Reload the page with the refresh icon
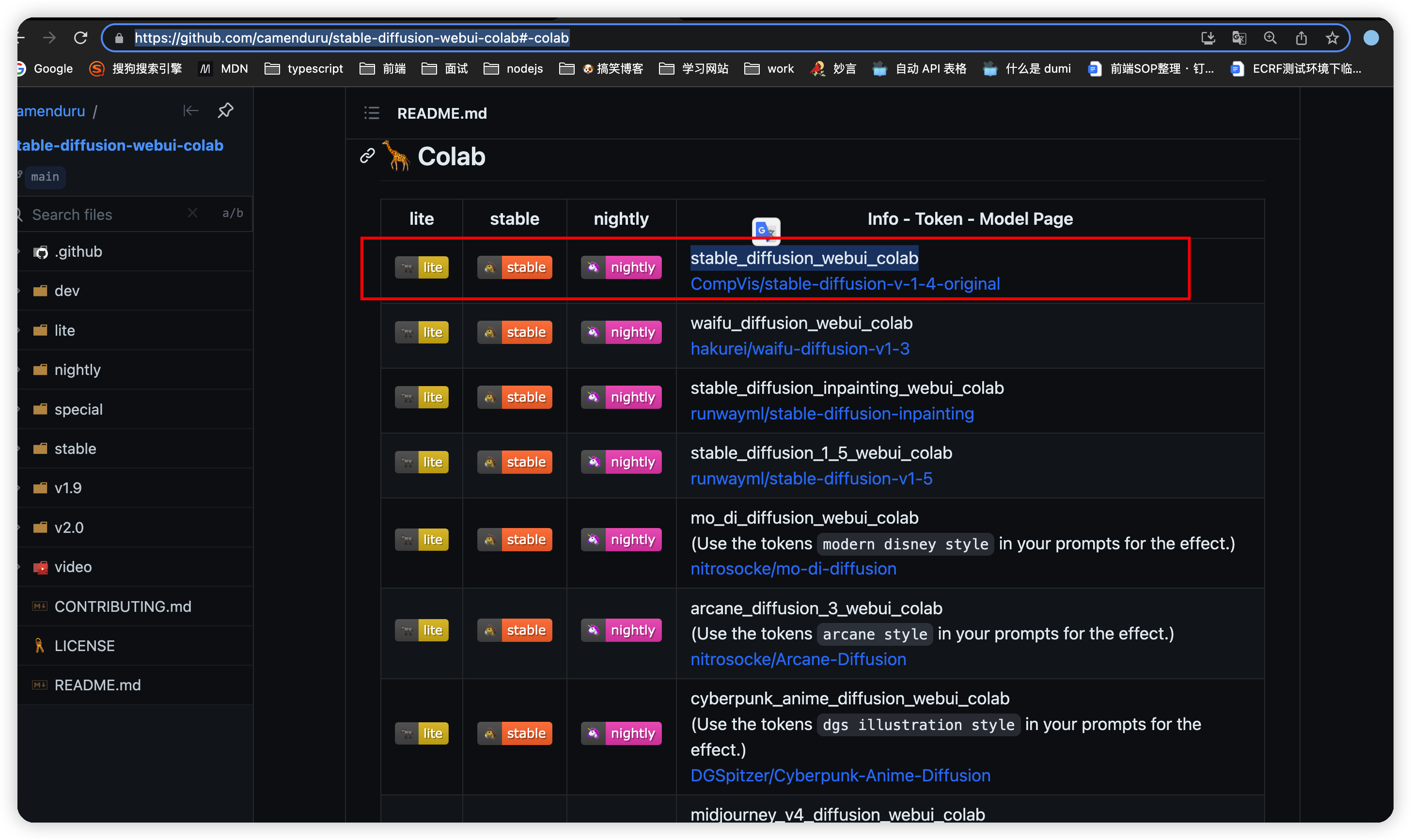This screenshot has width=1411, height=840. pyautogui.click(x=81, y=38)
